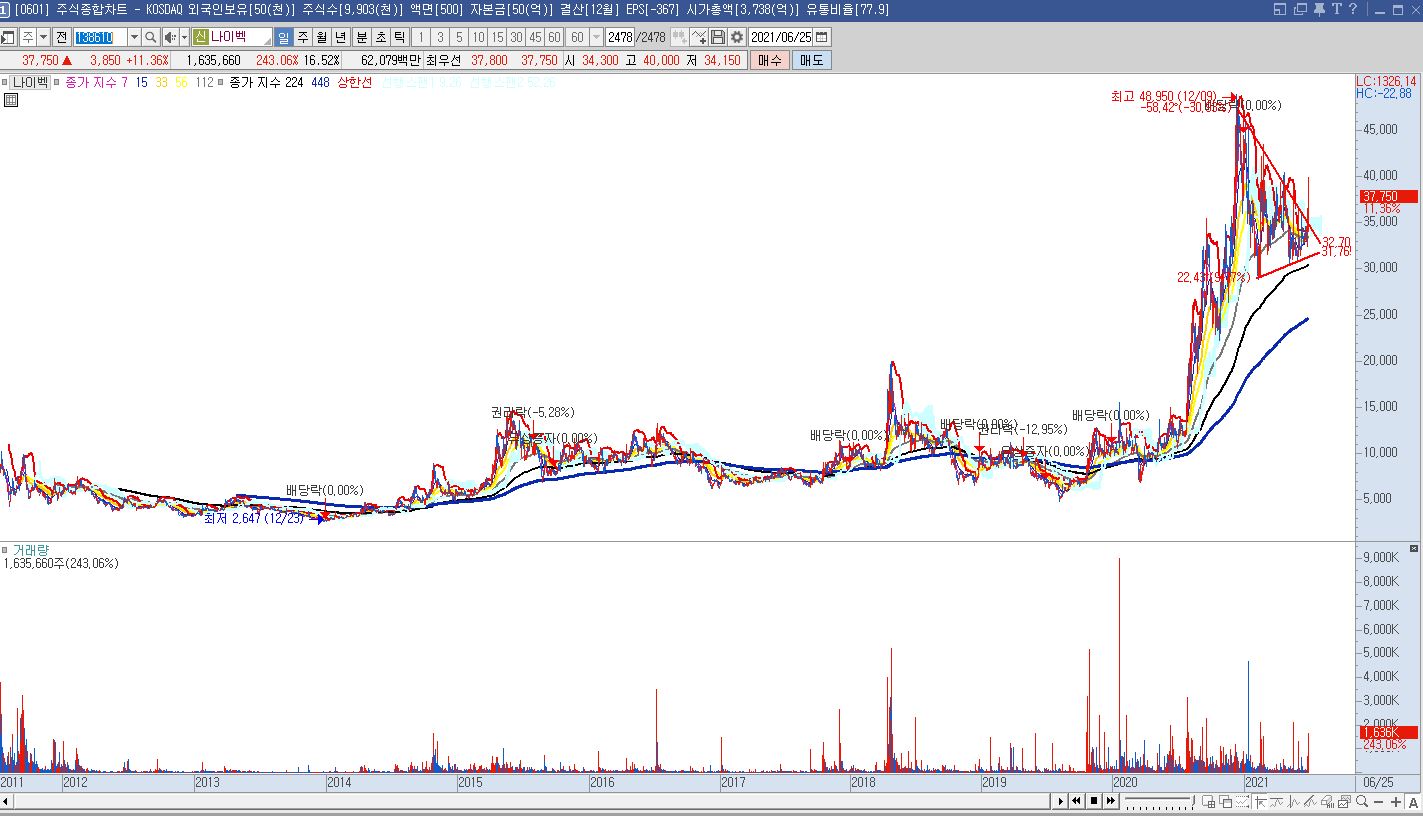Toggle the 나이벡 legend checkbox

6,82
